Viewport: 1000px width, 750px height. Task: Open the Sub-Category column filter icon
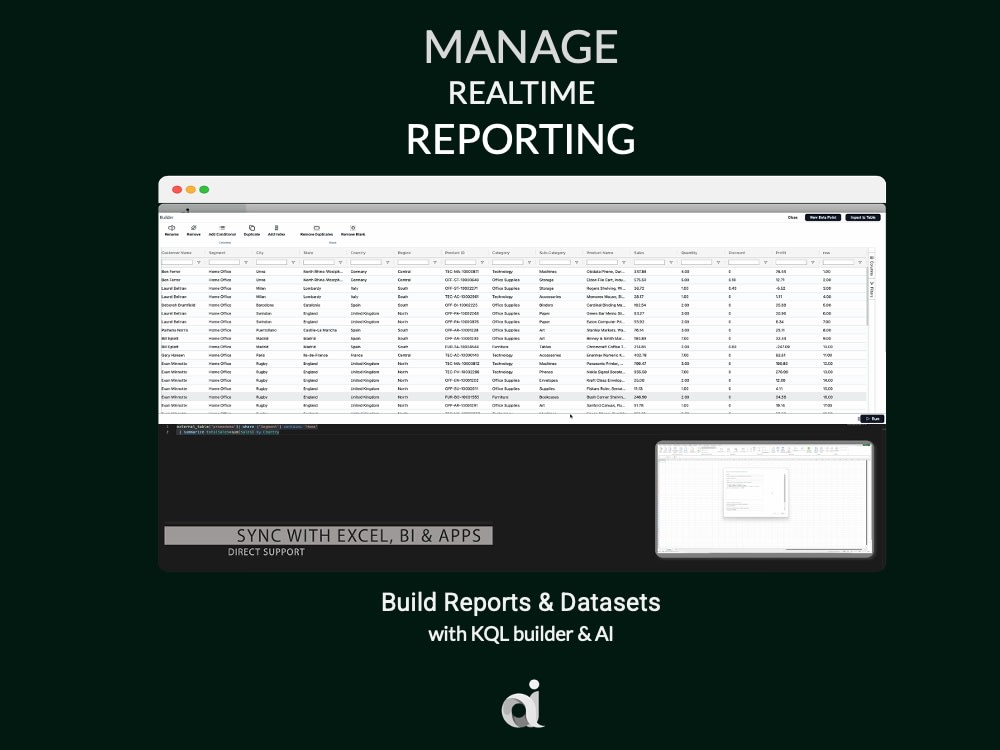(x=576, y=263)
